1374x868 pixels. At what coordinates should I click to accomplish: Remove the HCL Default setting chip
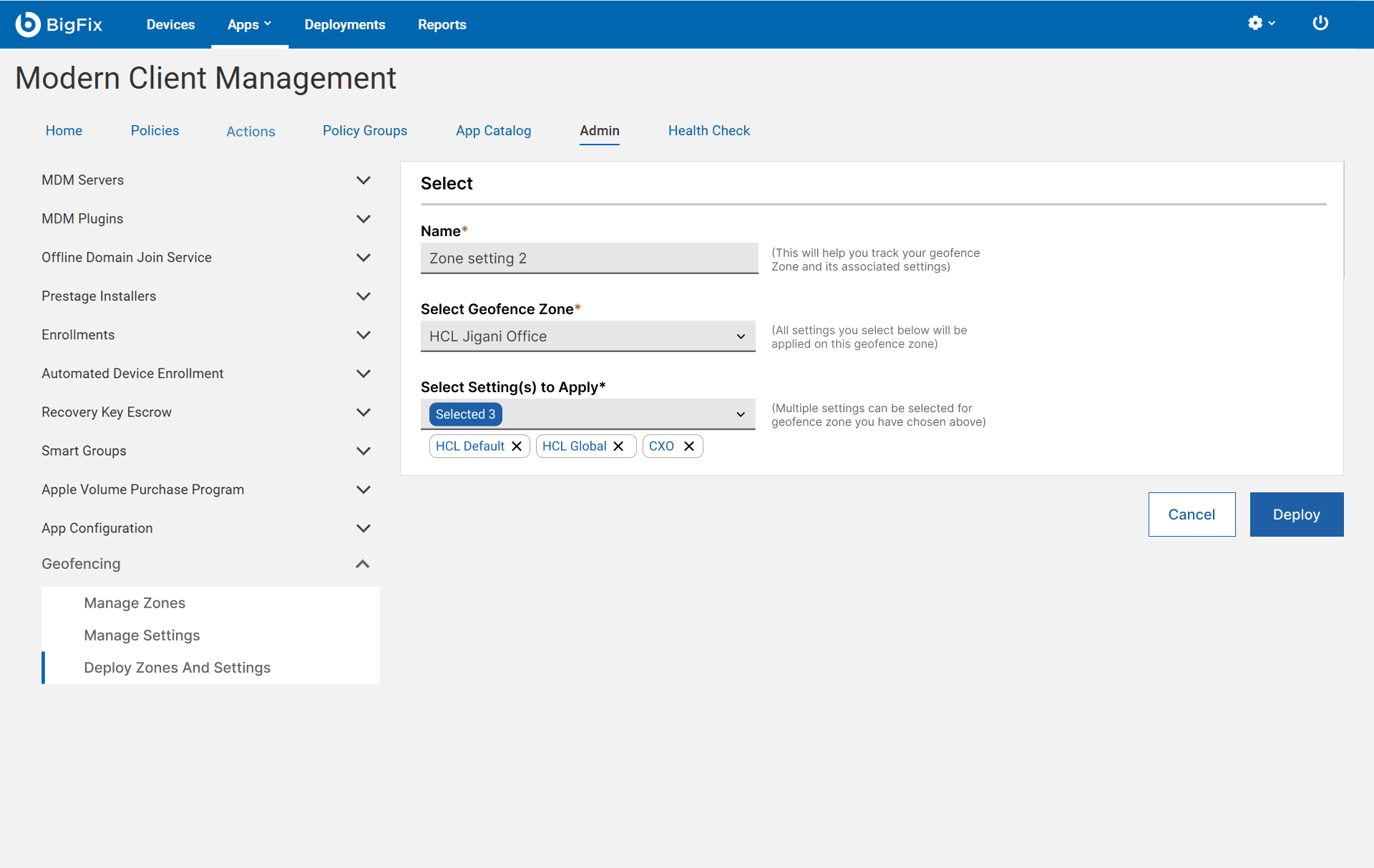click(517, 447)
